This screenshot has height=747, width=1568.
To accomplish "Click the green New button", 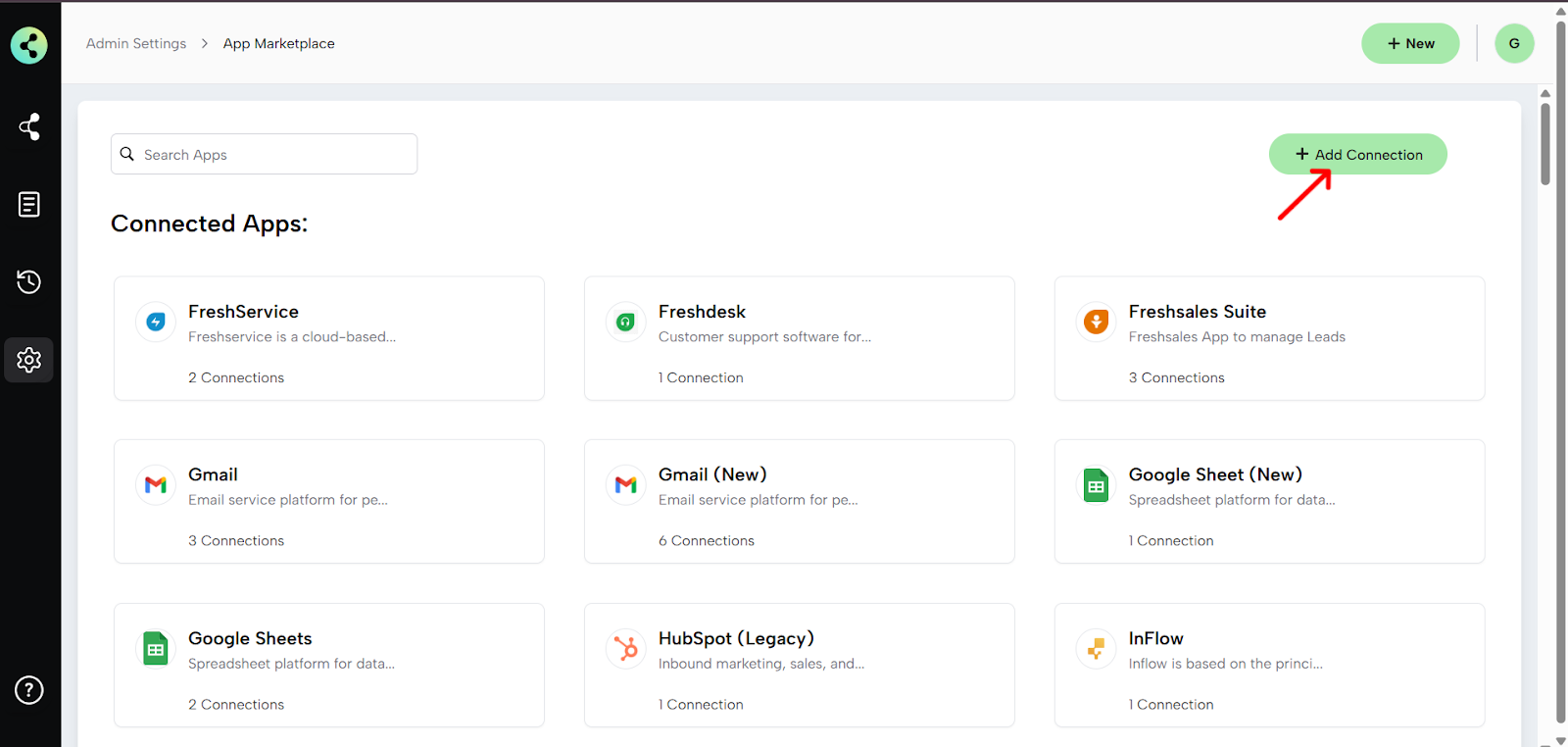I will tap(1410, 43).
